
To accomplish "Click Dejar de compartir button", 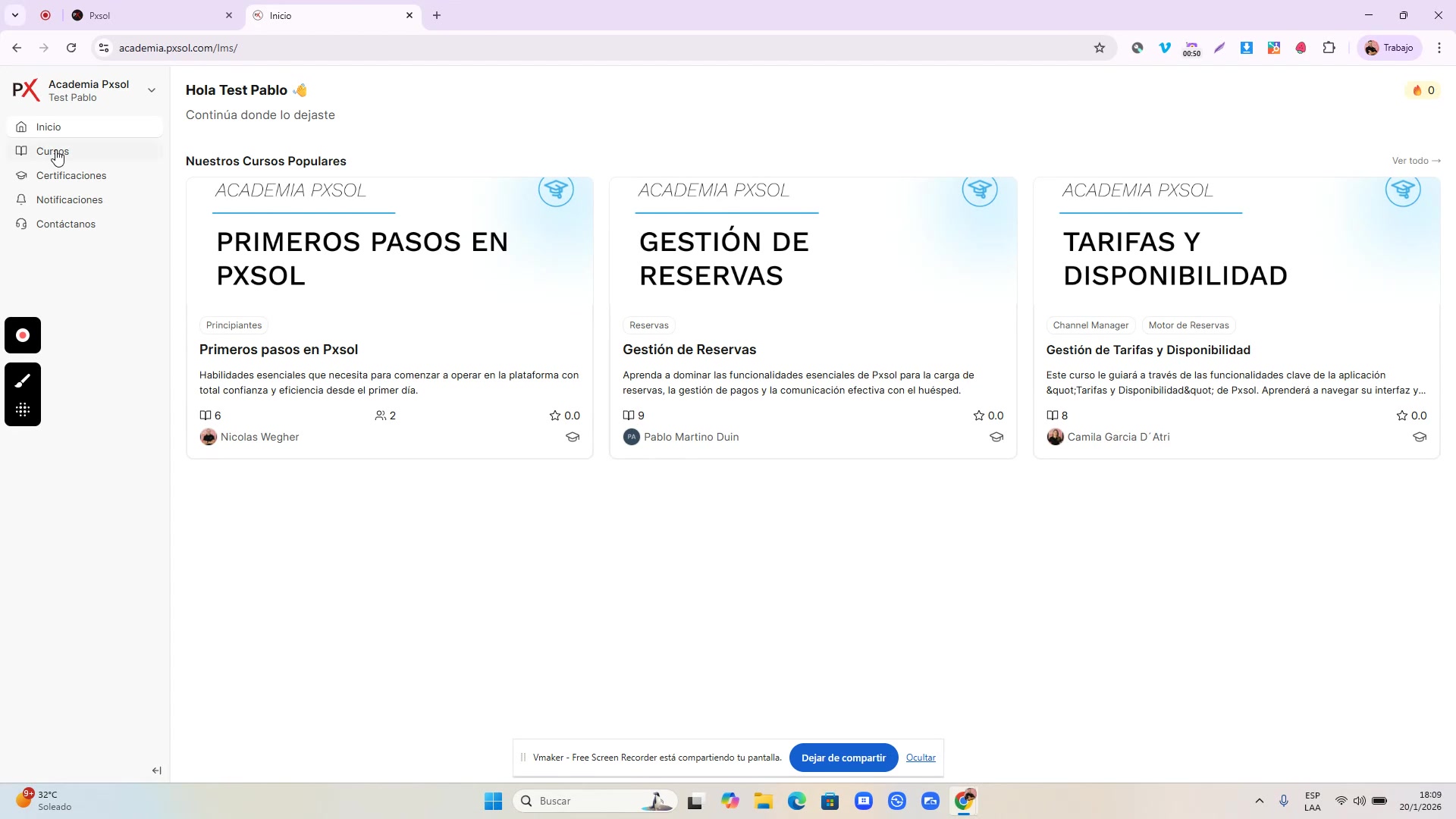I will [x=843, y=758].
